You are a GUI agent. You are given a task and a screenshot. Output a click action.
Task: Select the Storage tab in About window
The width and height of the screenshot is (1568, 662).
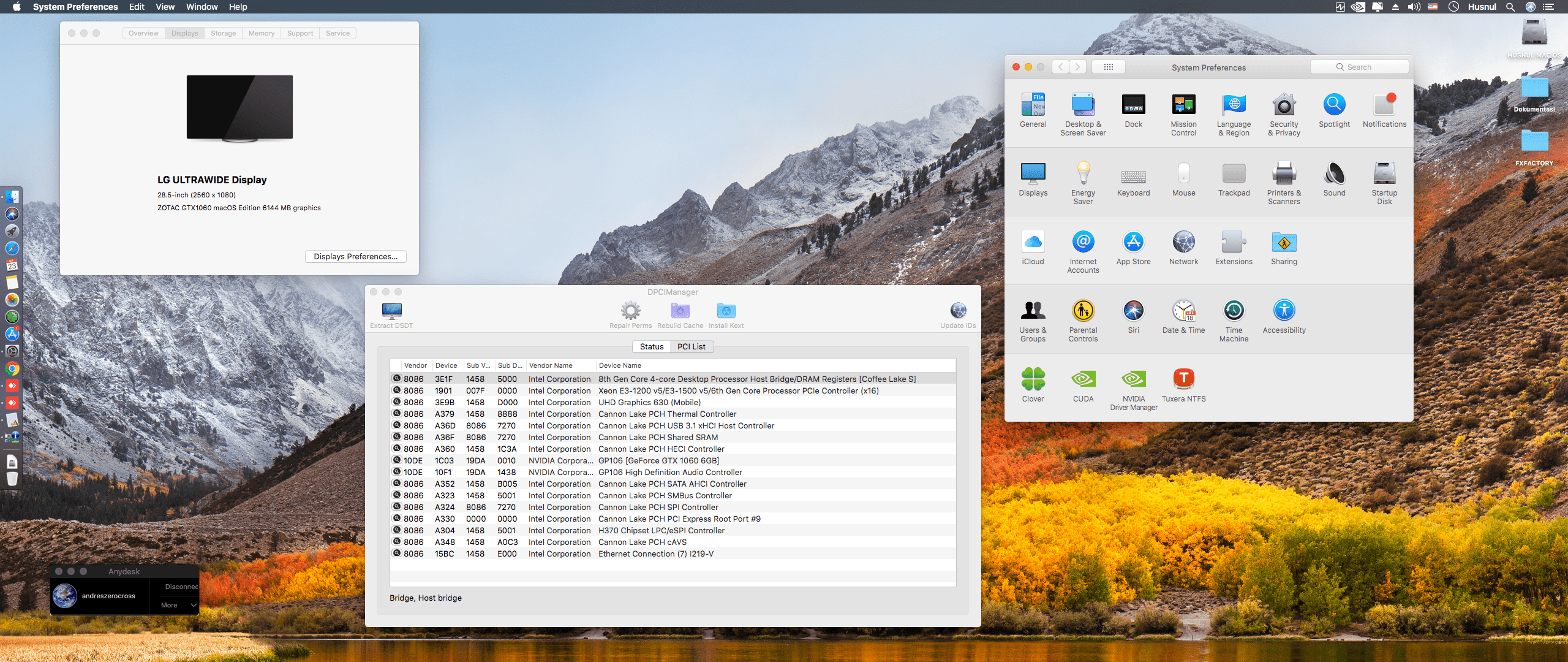(x=223, y=33)
